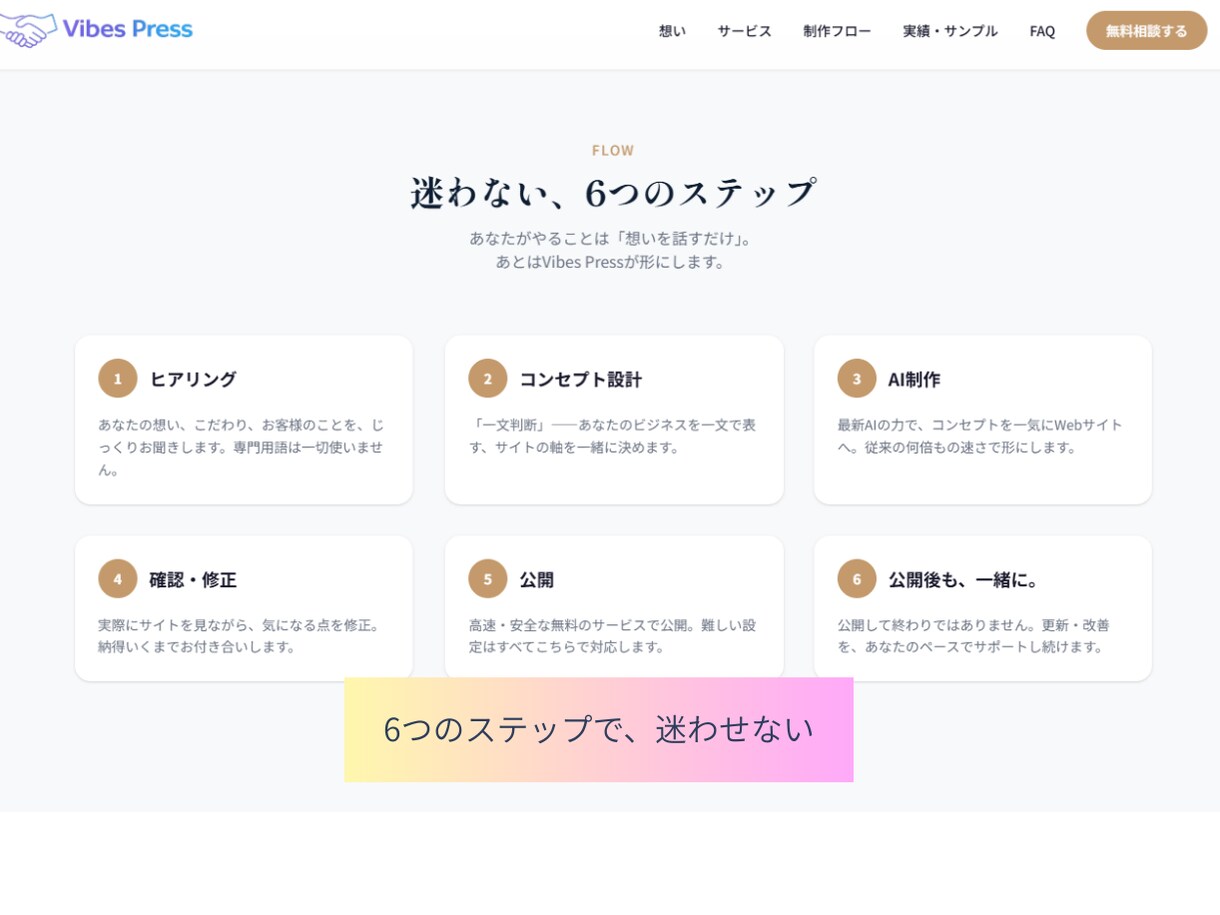Click the 6つのステップで、迷わせない gradient banner
Image resolution: width=1220 pixels, height=915 pixels.
point(599,729)
